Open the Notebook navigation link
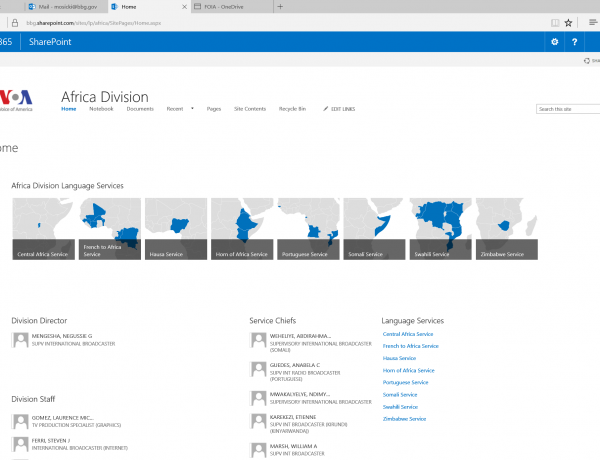The height and width of the screenshot is (460, 600). [101, 109]
